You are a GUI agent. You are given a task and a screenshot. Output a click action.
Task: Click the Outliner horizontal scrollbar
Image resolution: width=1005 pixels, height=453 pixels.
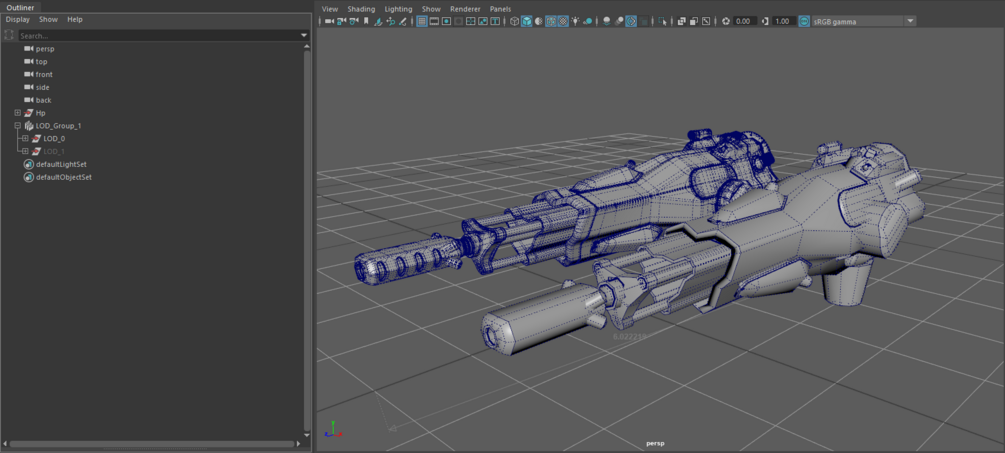(x=151, y=443)
